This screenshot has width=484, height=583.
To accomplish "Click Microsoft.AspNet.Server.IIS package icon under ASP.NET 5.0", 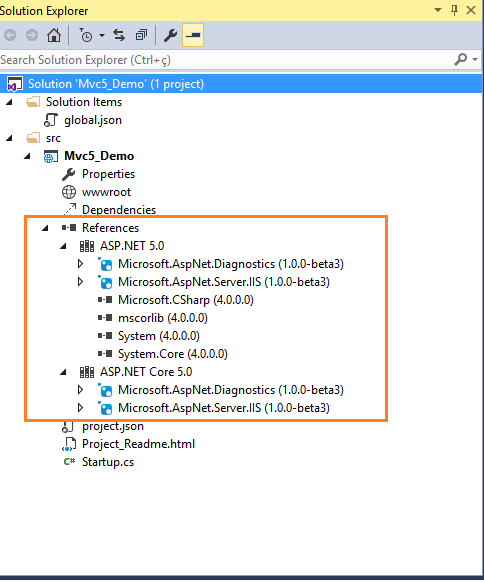I will pyautogui.click(x=105, y=282).
